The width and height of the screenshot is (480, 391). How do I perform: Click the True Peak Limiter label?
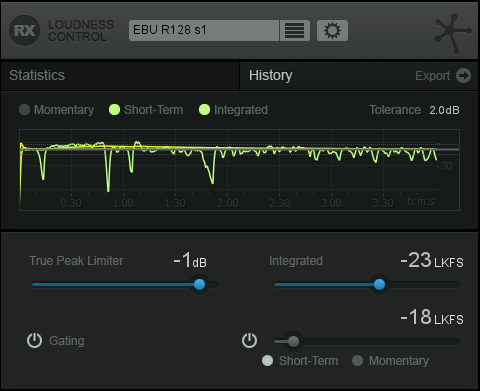[76, 261]
